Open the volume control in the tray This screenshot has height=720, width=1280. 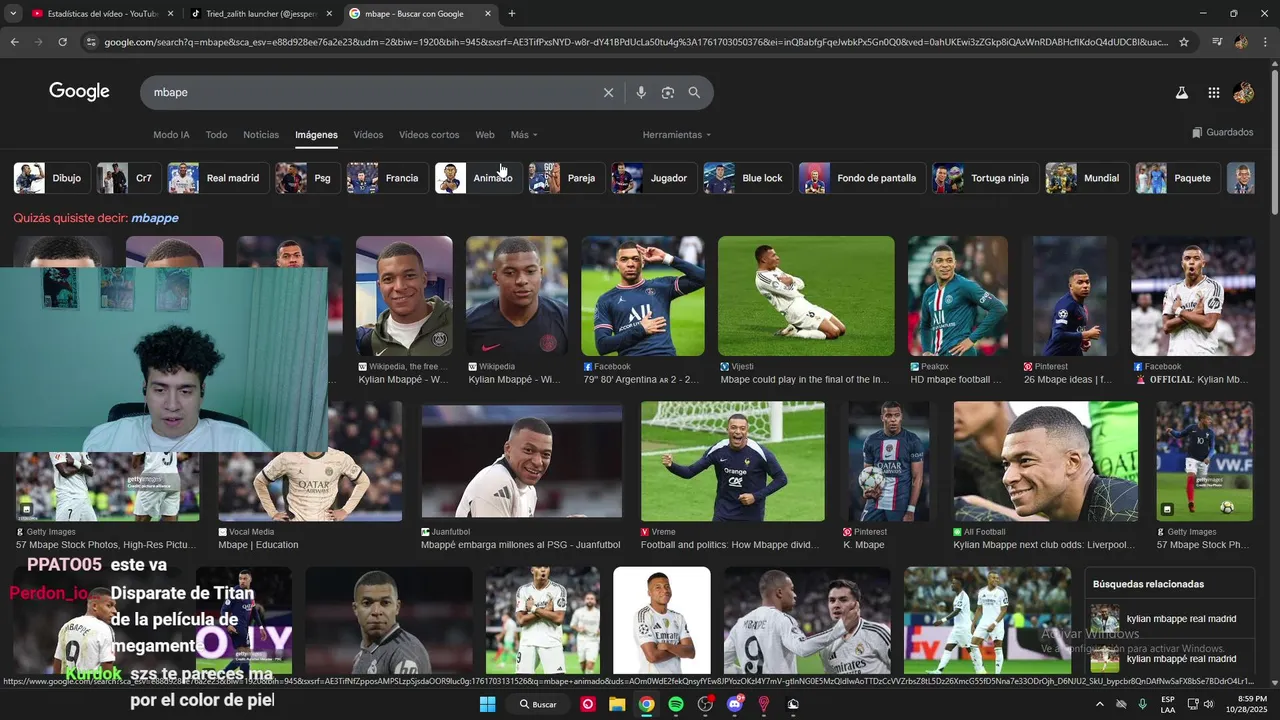(x=1208, y=704)
